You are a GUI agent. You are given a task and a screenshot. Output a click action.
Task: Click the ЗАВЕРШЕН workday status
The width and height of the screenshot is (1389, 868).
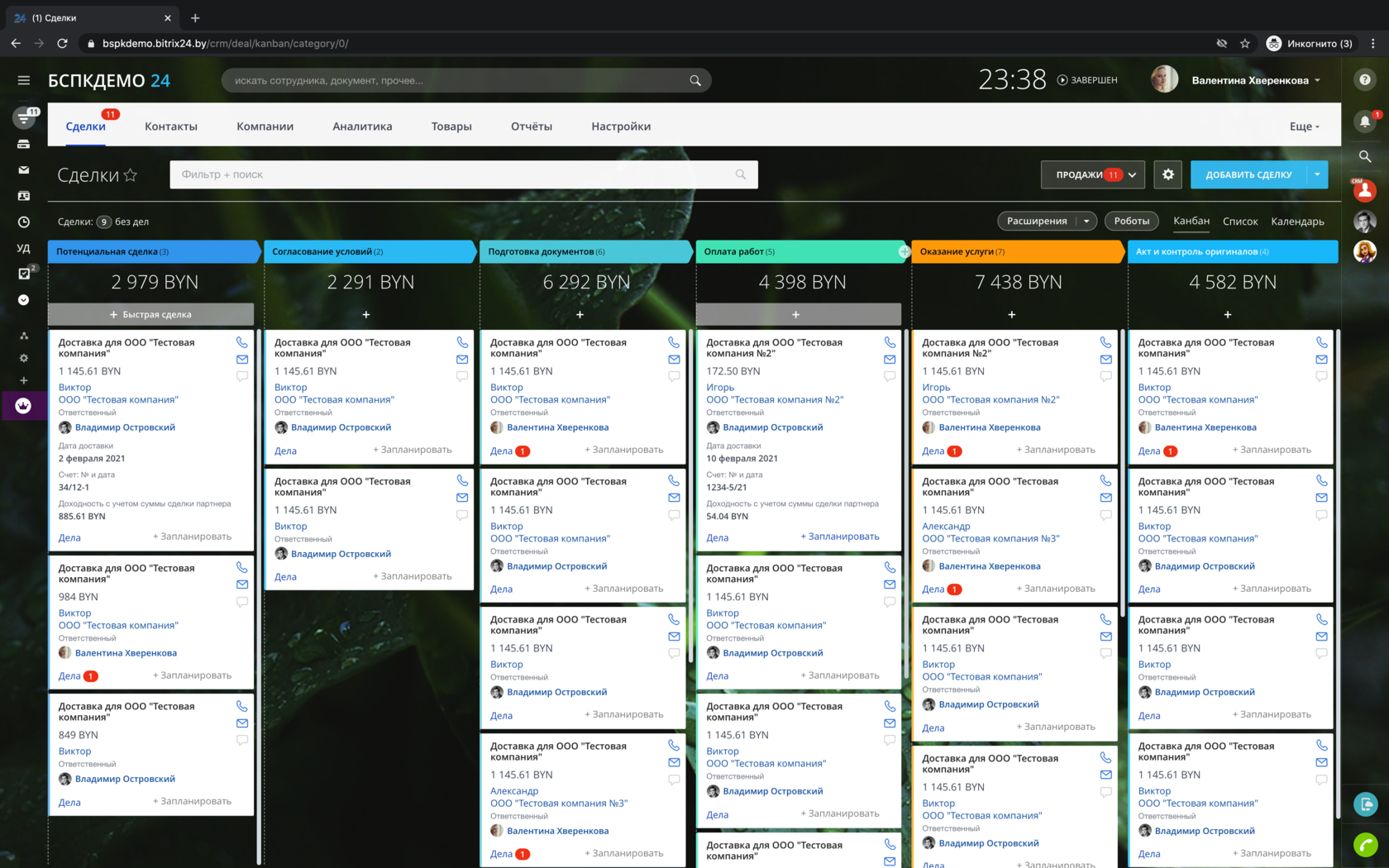[x=1087, y=80]
